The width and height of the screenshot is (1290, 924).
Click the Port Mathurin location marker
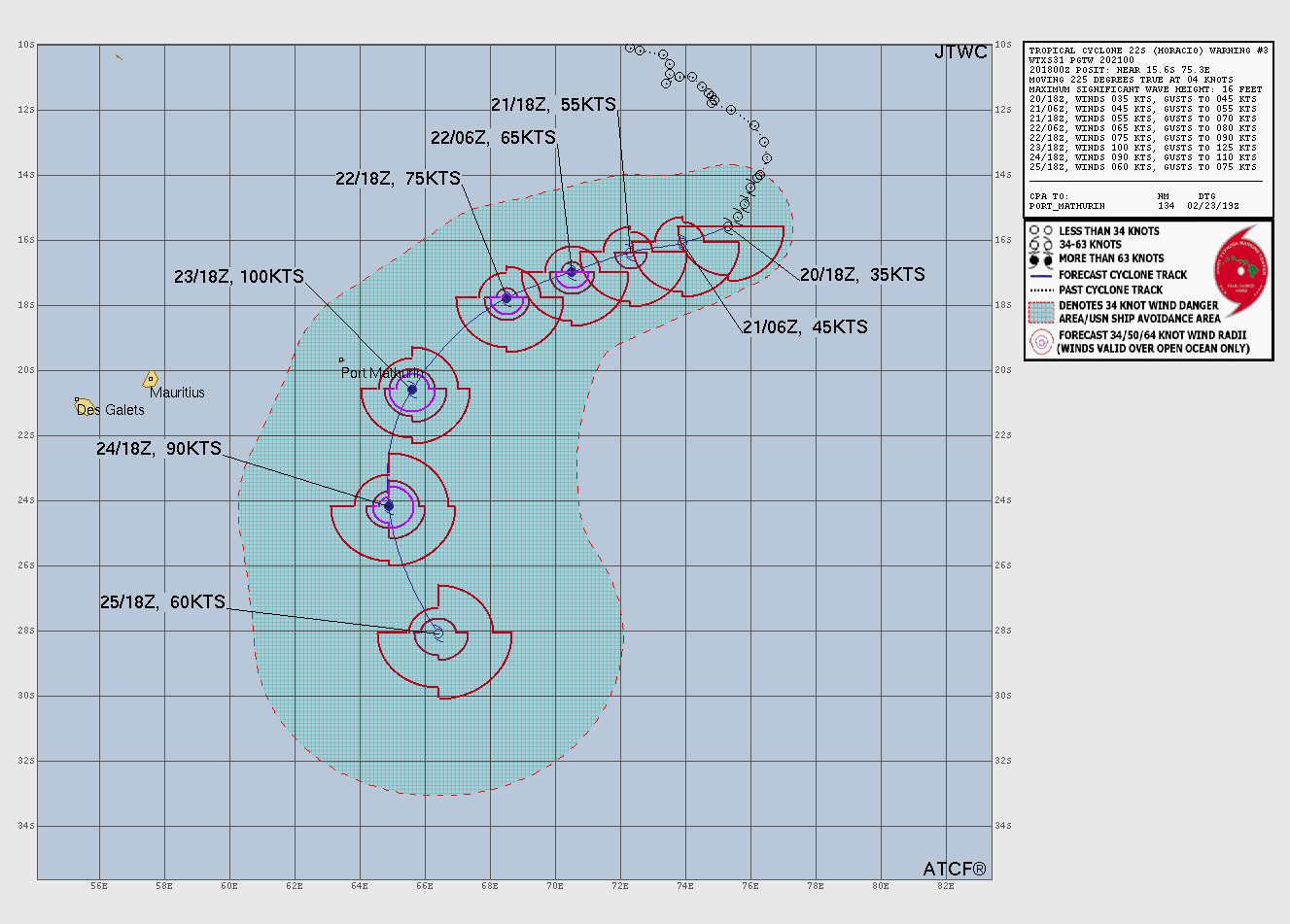click(341, 360)
